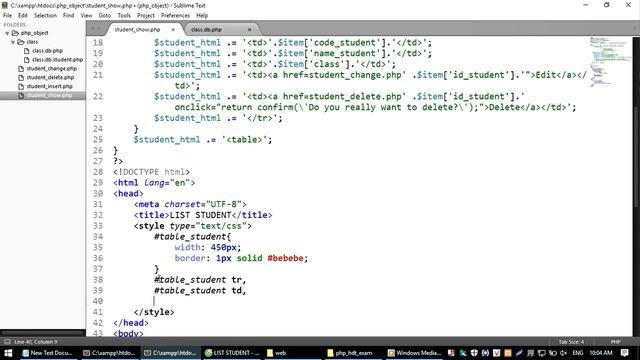Screen dimensions: 640x360
Task: Open the Preferences menu
Action: point(176,16)
